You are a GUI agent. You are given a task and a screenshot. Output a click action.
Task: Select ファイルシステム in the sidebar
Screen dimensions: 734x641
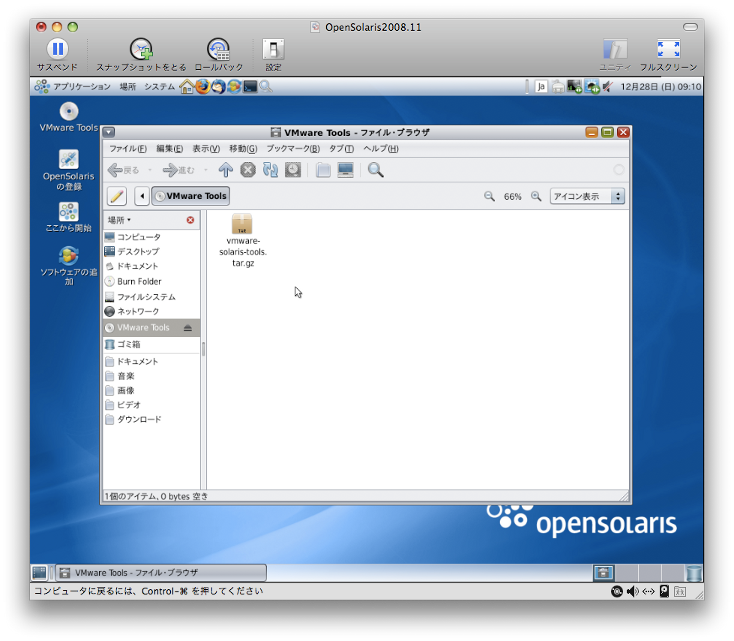(x=151, y=297)
